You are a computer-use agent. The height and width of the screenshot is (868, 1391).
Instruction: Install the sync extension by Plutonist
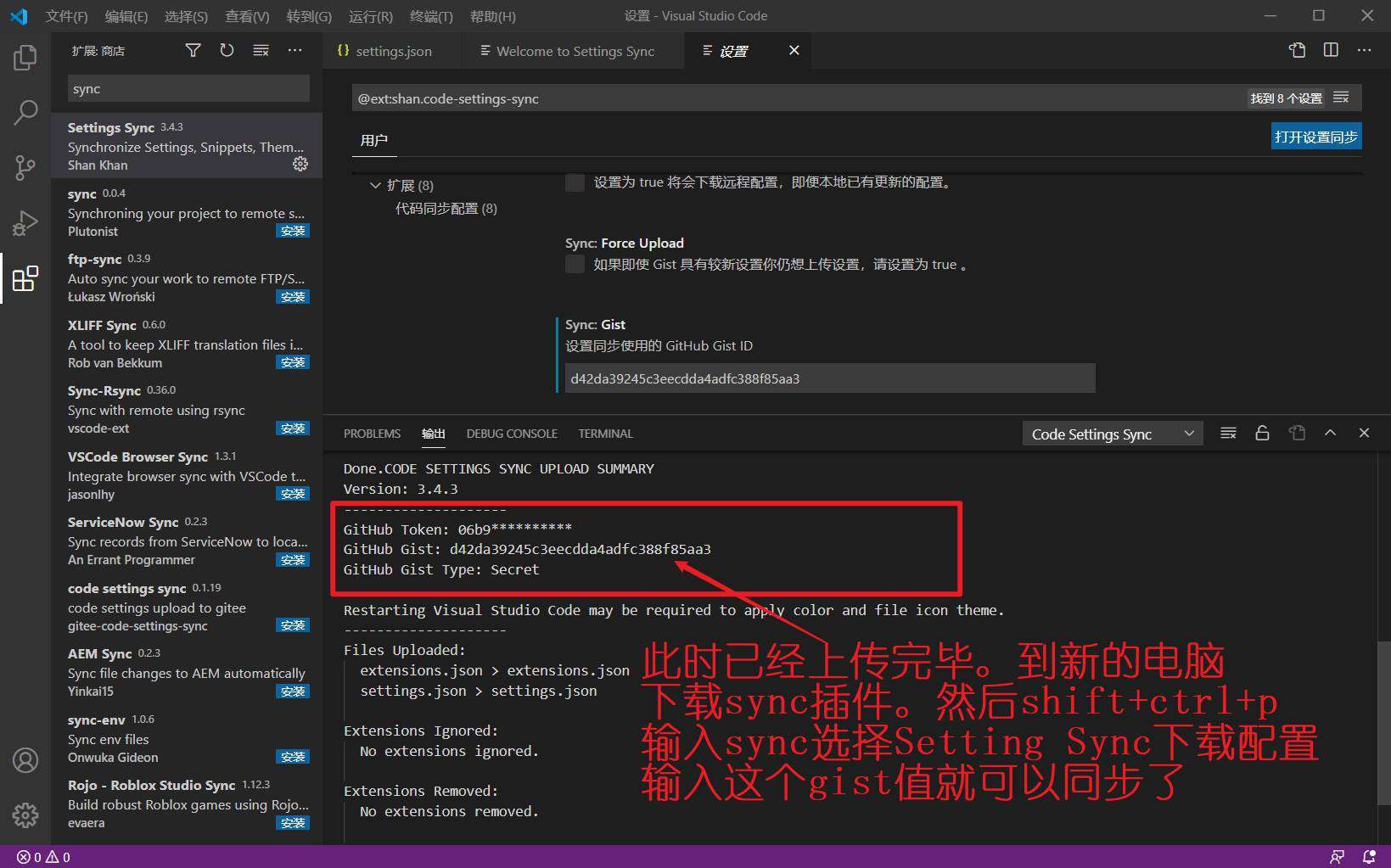point(293,231)
